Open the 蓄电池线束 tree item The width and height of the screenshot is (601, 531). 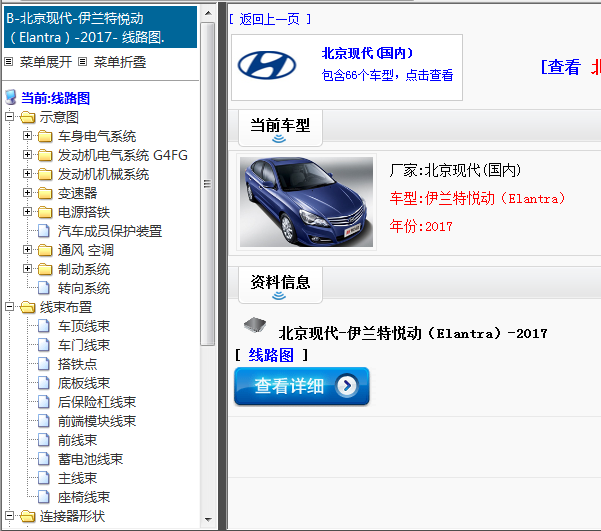(90, 459)
